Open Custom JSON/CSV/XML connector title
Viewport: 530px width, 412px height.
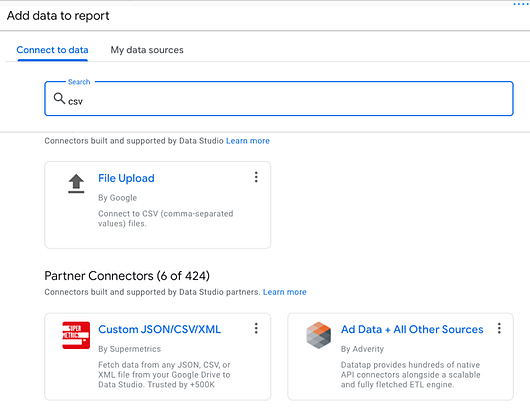click(160, 330)
